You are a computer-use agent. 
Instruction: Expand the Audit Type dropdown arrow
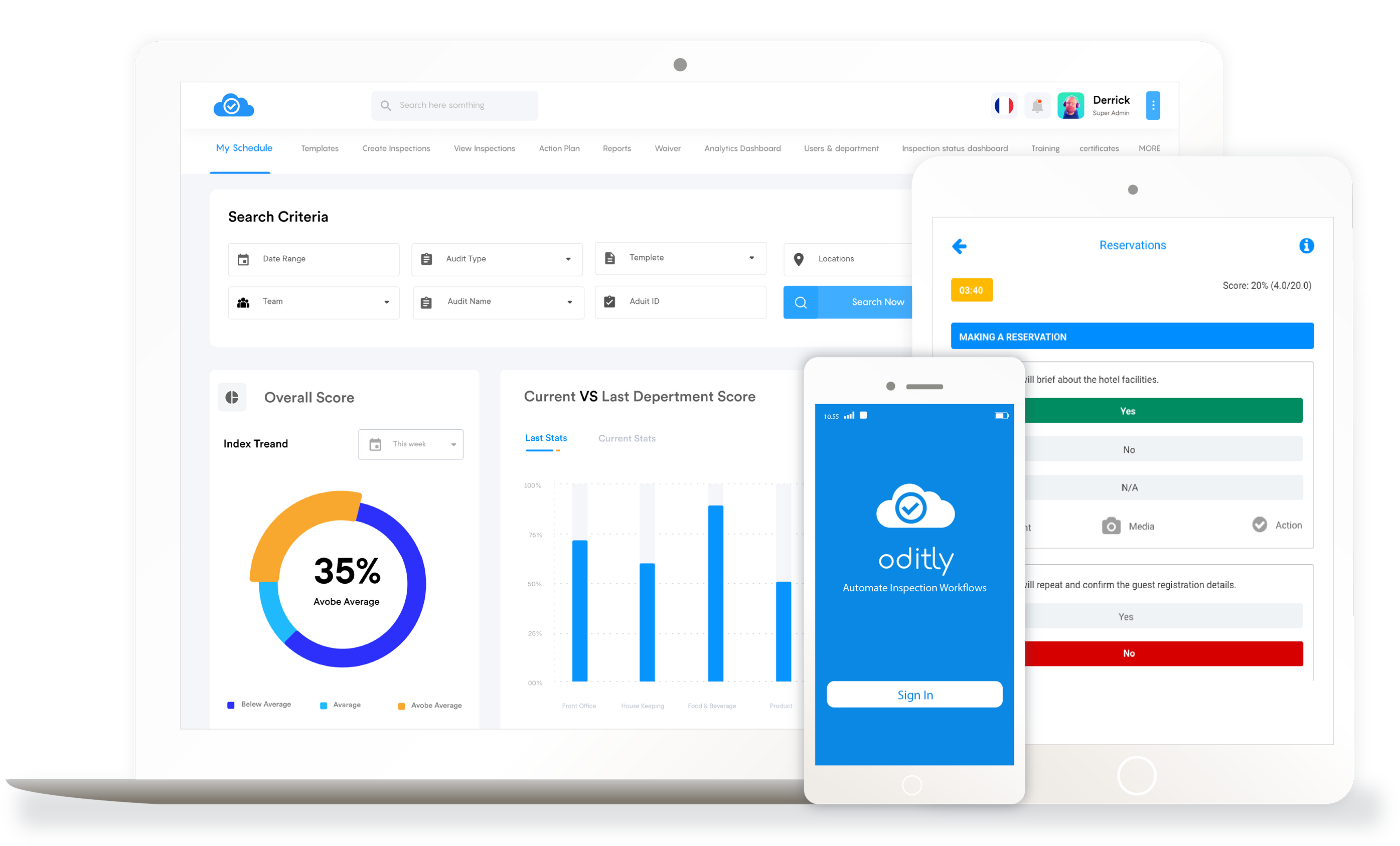point(568,260)
